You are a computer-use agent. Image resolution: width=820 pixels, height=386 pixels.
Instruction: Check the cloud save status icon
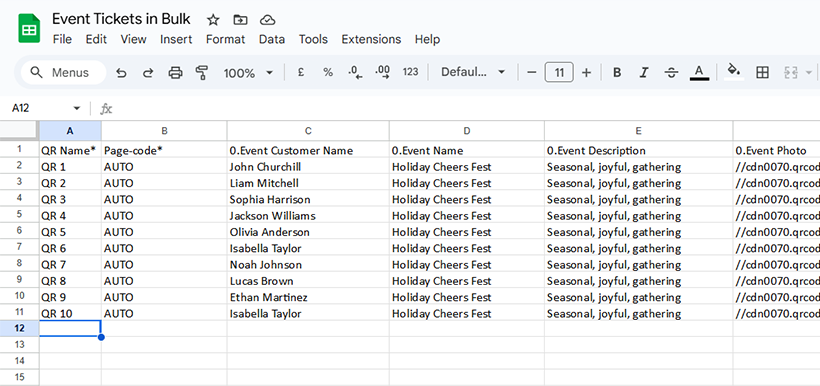click(268, 20)
